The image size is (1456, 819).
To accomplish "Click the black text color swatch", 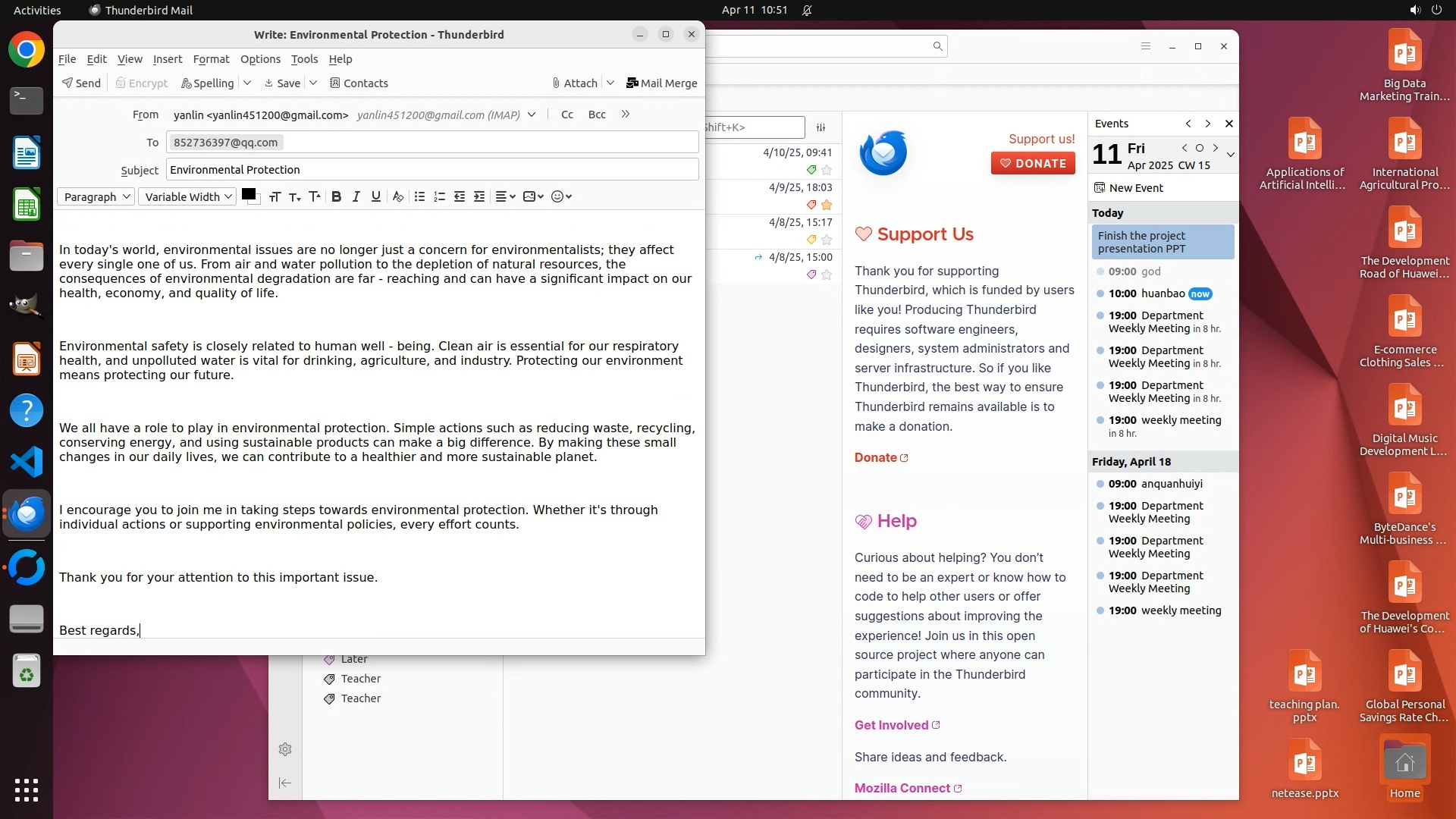I will click(x=247, y=194).
